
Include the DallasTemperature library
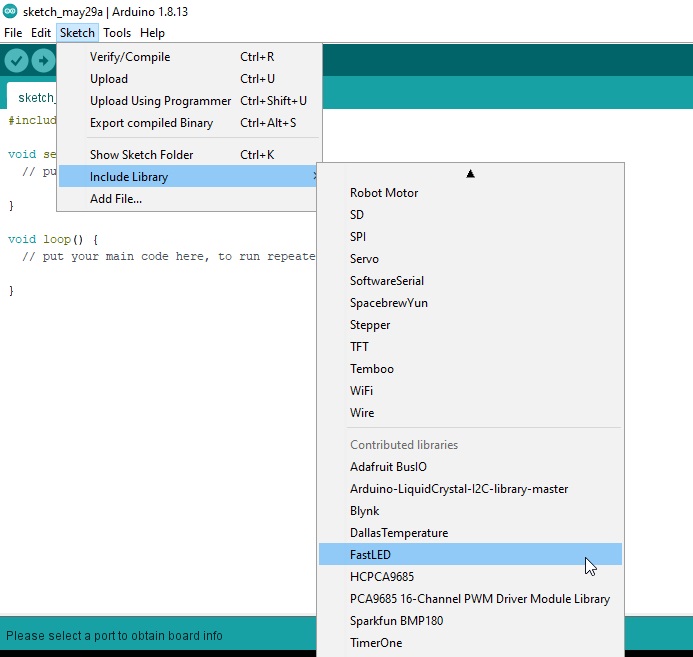470,533
